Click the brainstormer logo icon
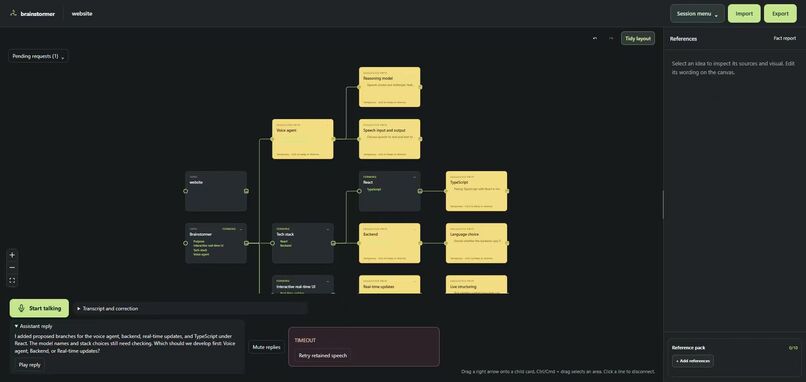The height and width of the screenshot is (382, 806). click(x=13, y=13)
